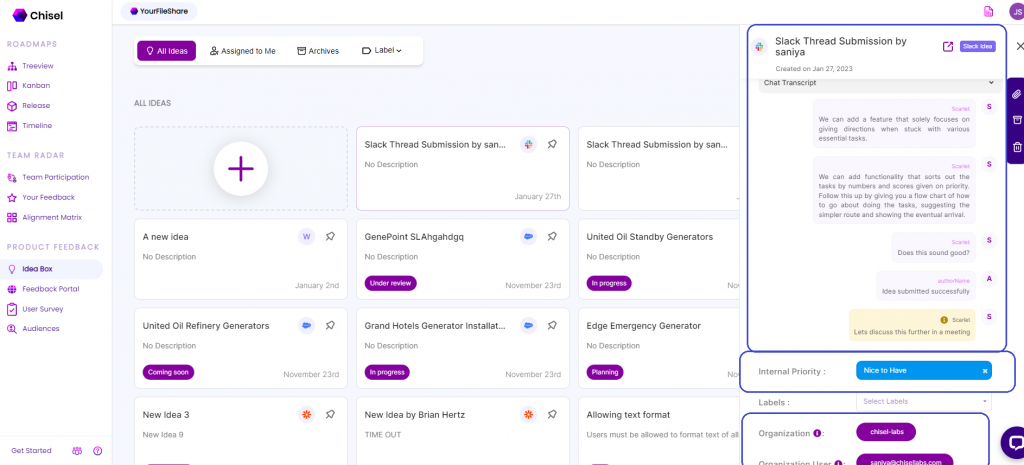Open the Feedback Portal
The width and height of the screenshot is (1024, 465).
(x=50, y=289)
